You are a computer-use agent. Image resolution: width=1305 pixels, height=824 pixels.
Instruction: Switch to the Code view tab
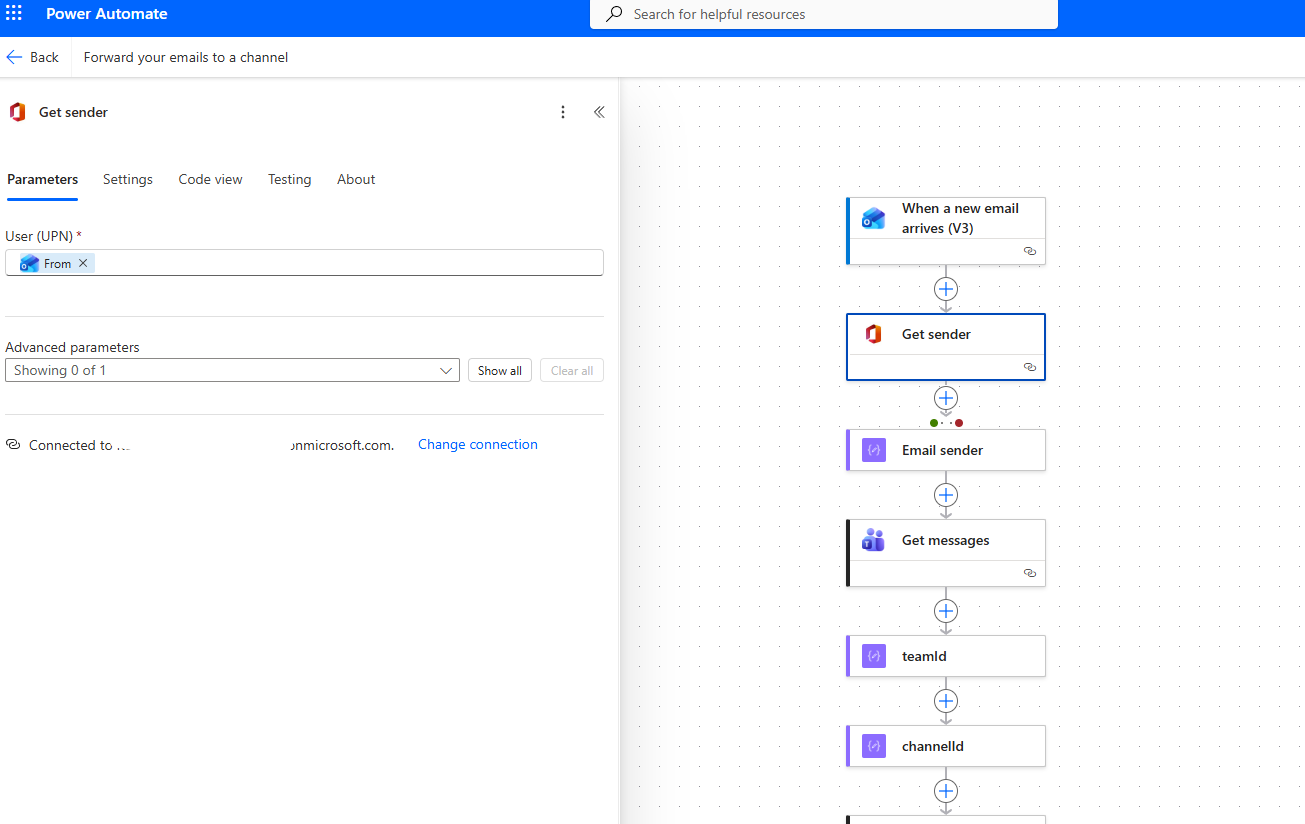coord(210,179)
